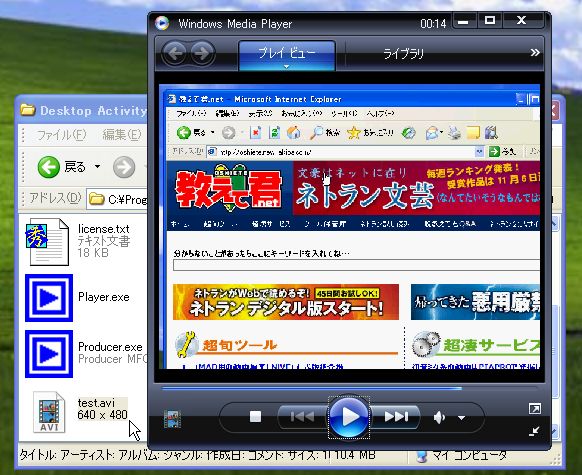Go back in Media Player navigation

coord(175,53)
